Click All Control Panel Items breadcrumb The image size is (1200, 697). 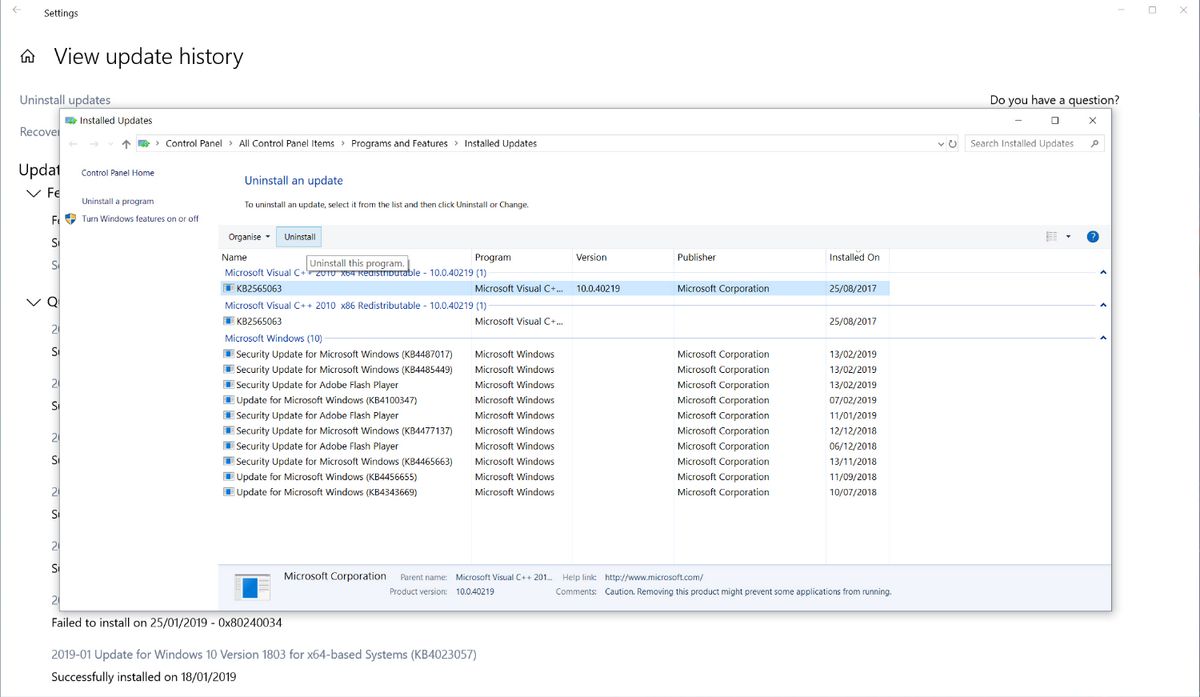287,144
